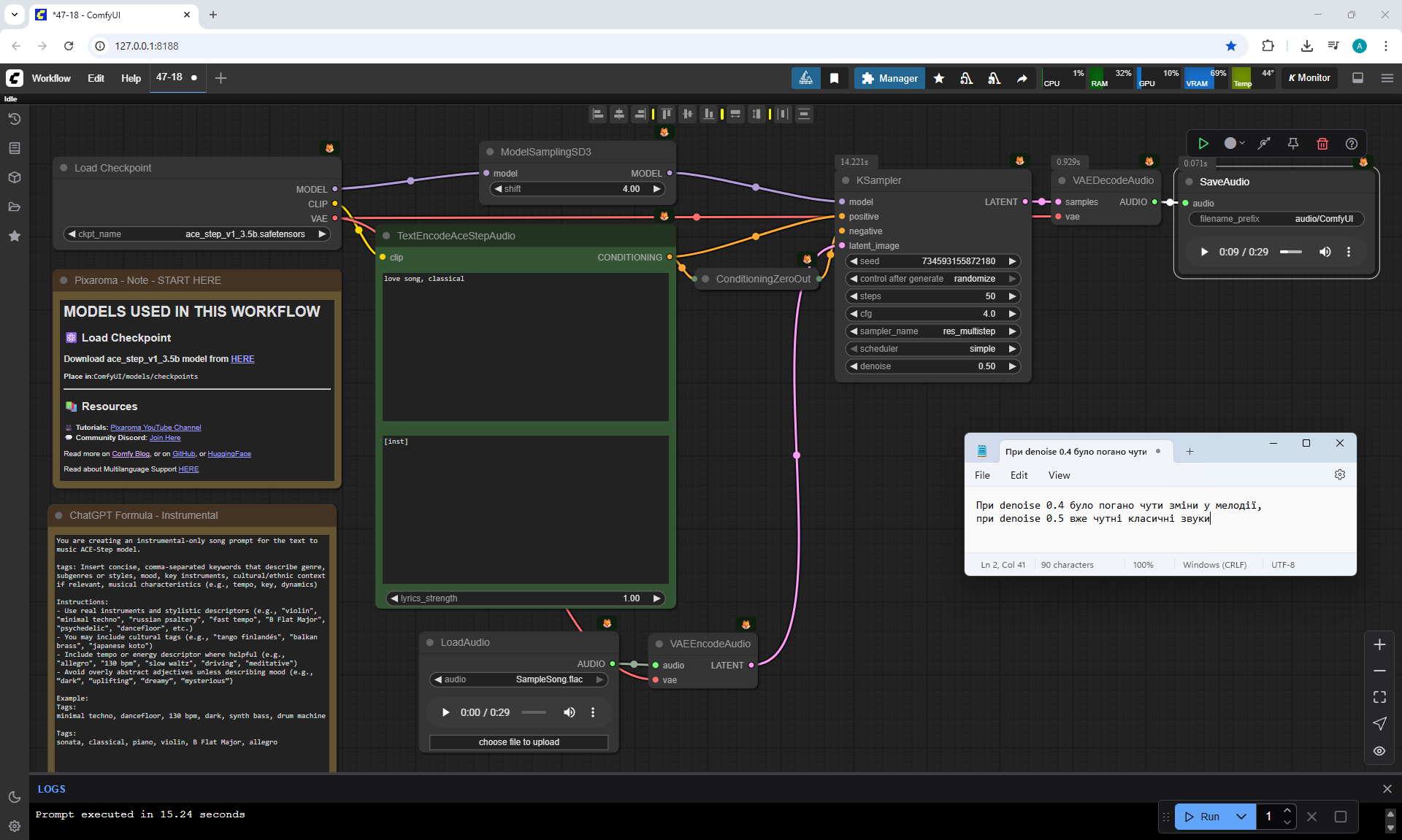This screenshot has height=840, width=1402.
Task: Pin the SaveAudio node with pin icon
Action: (x=1292, y=144)
